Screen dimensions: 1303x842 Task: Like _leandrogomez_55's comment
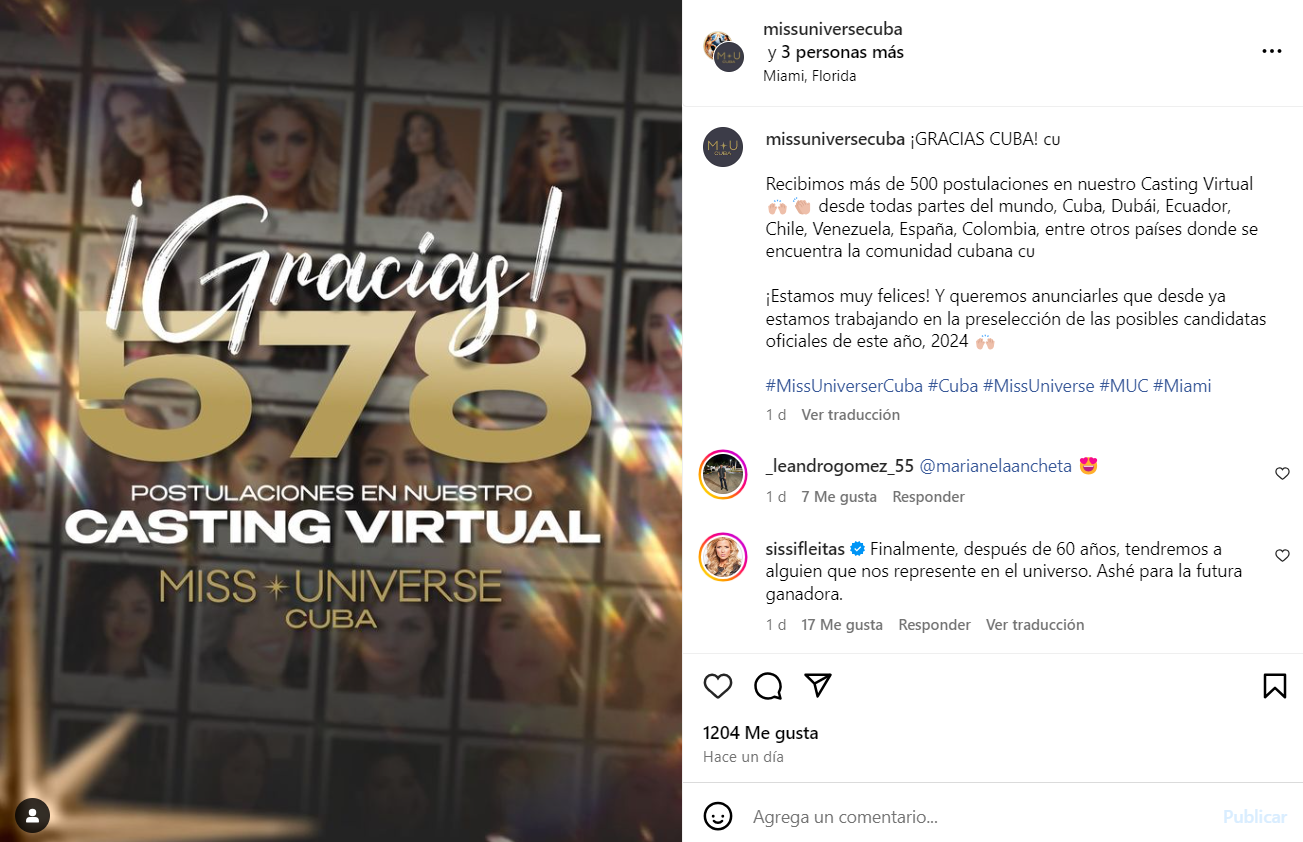tap(1282, 474)
